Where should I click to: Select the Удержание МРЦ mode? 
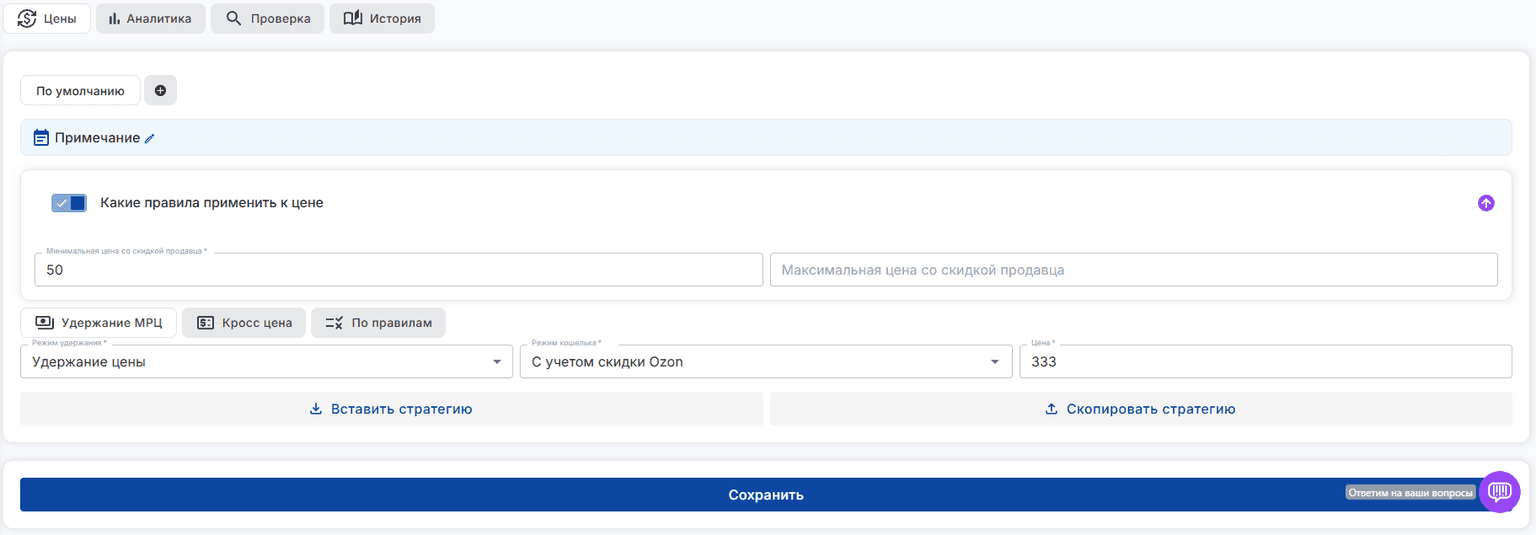tap(99, 322)
